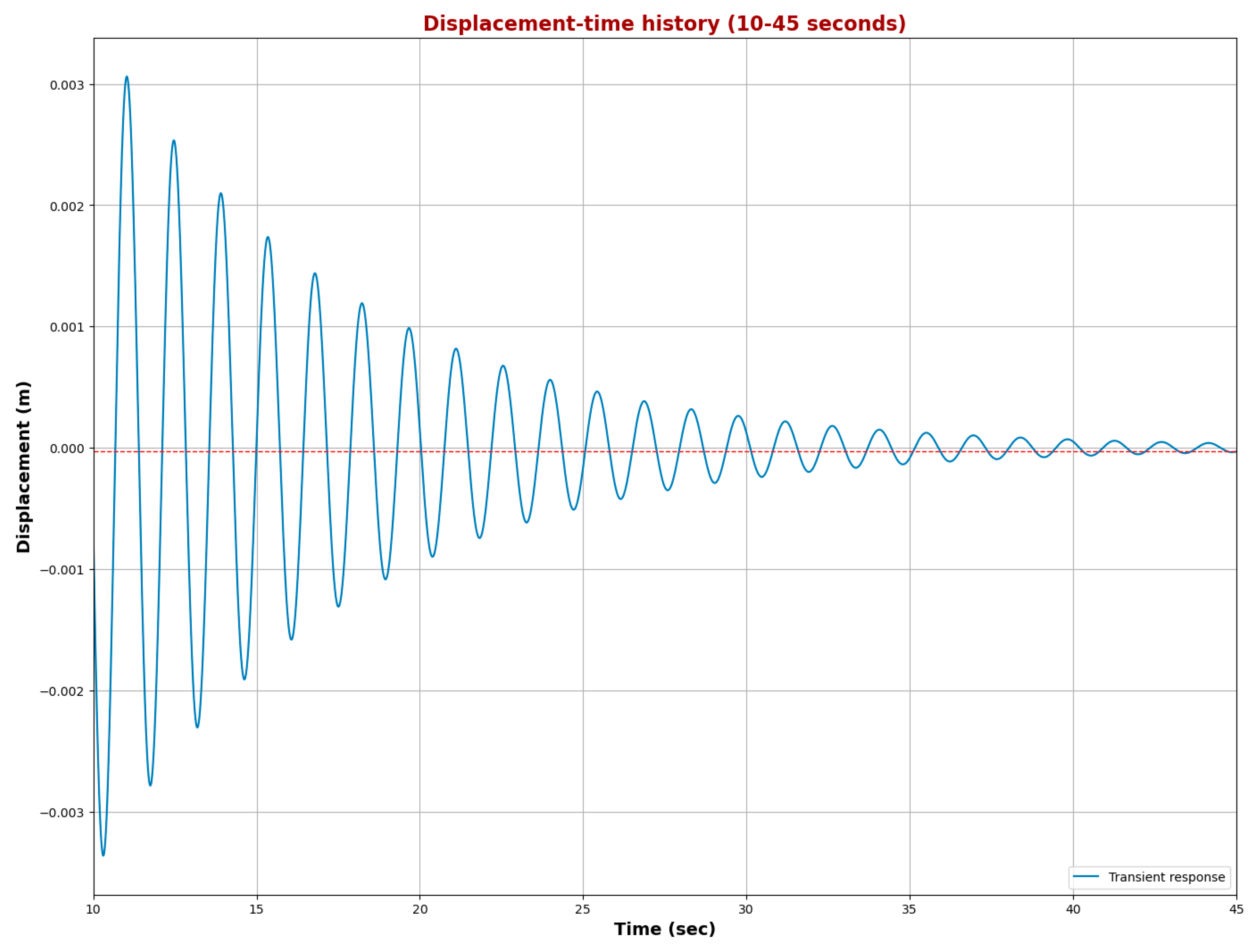Click the 'Displacement (m)' y-axis label

click(24, 466)
